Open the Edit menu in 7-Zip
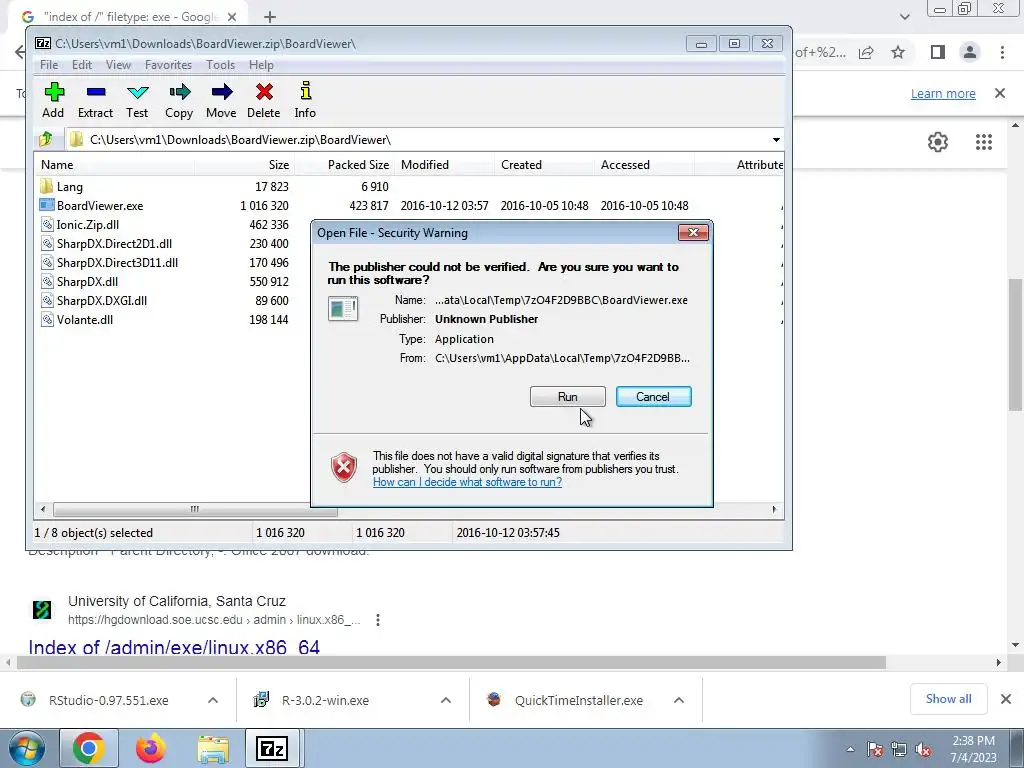 coord(82,65)
